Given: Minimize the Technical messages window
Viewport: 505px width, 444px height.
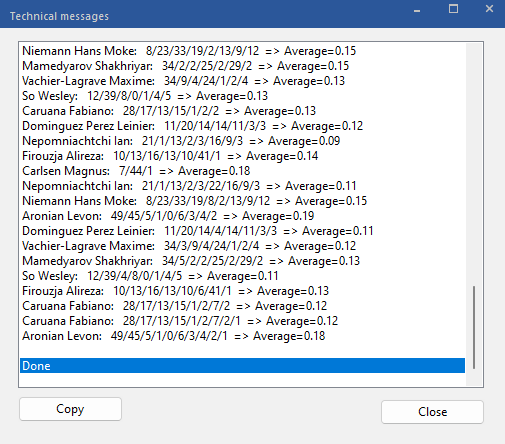Looking at the screenshot, I should pos(417,10).
